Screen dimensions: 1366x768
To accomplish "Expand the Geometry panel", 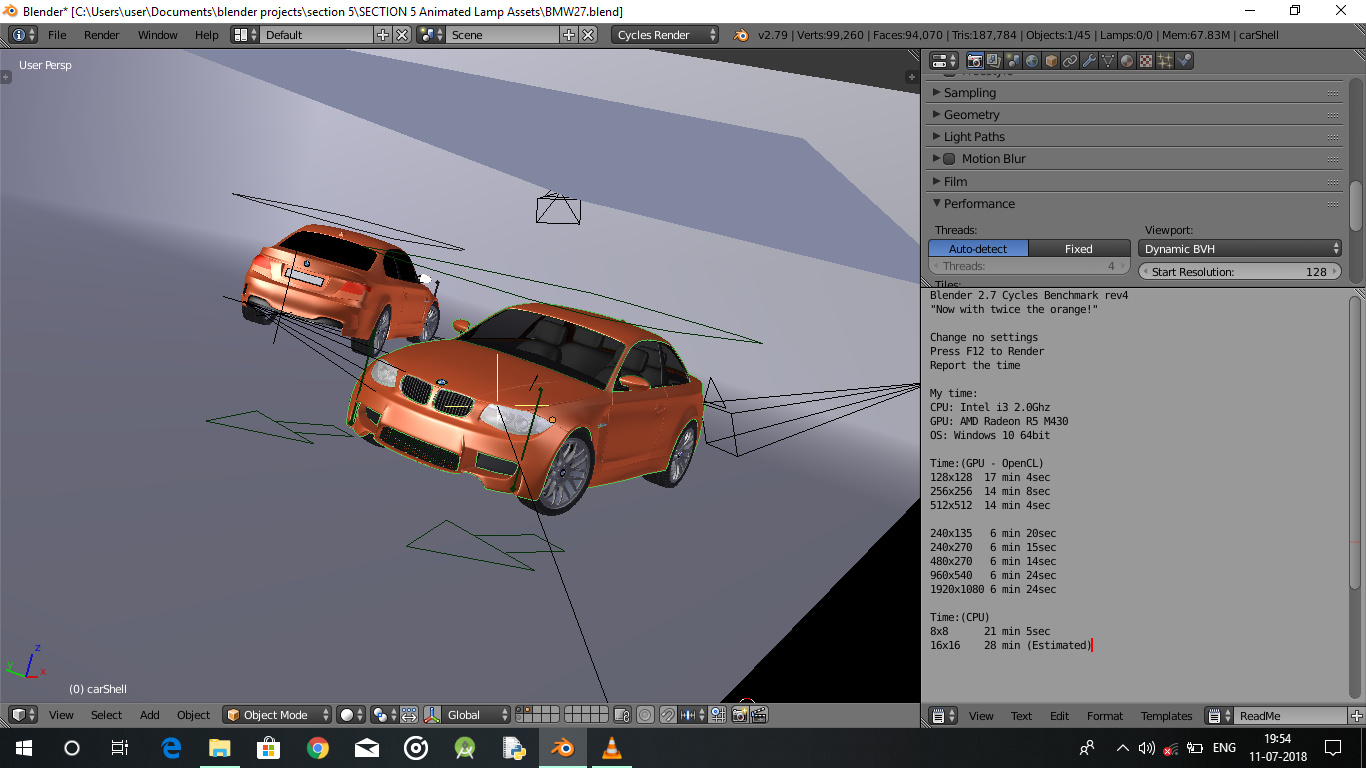I will point(1135,114).
